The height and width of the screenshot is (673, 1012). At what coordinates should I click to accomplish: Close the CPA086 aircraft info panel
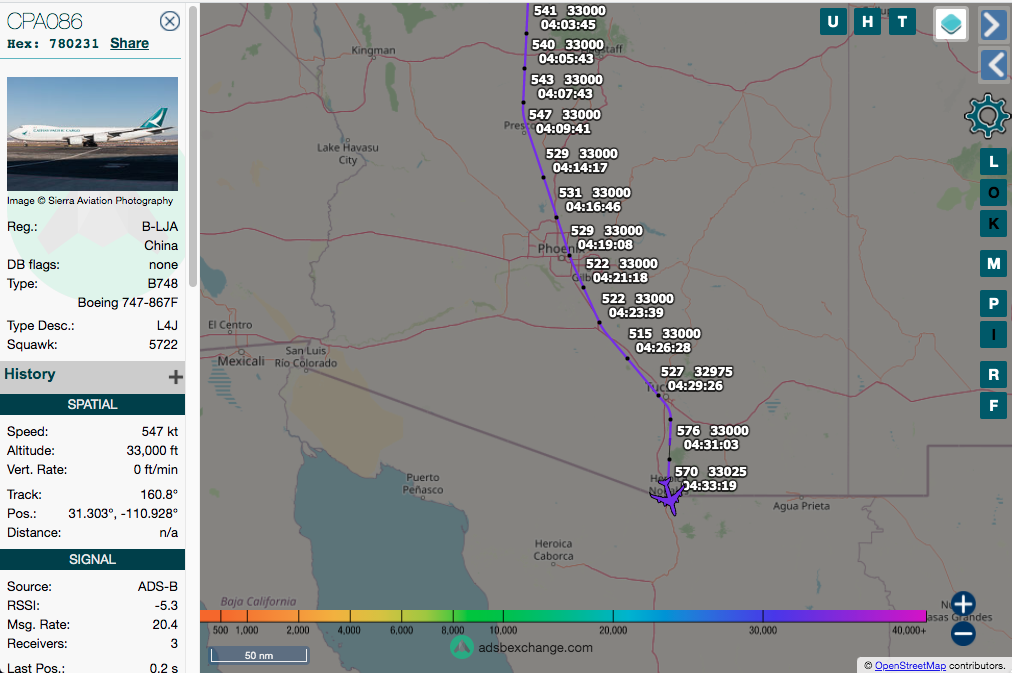(x=170, y=21)
